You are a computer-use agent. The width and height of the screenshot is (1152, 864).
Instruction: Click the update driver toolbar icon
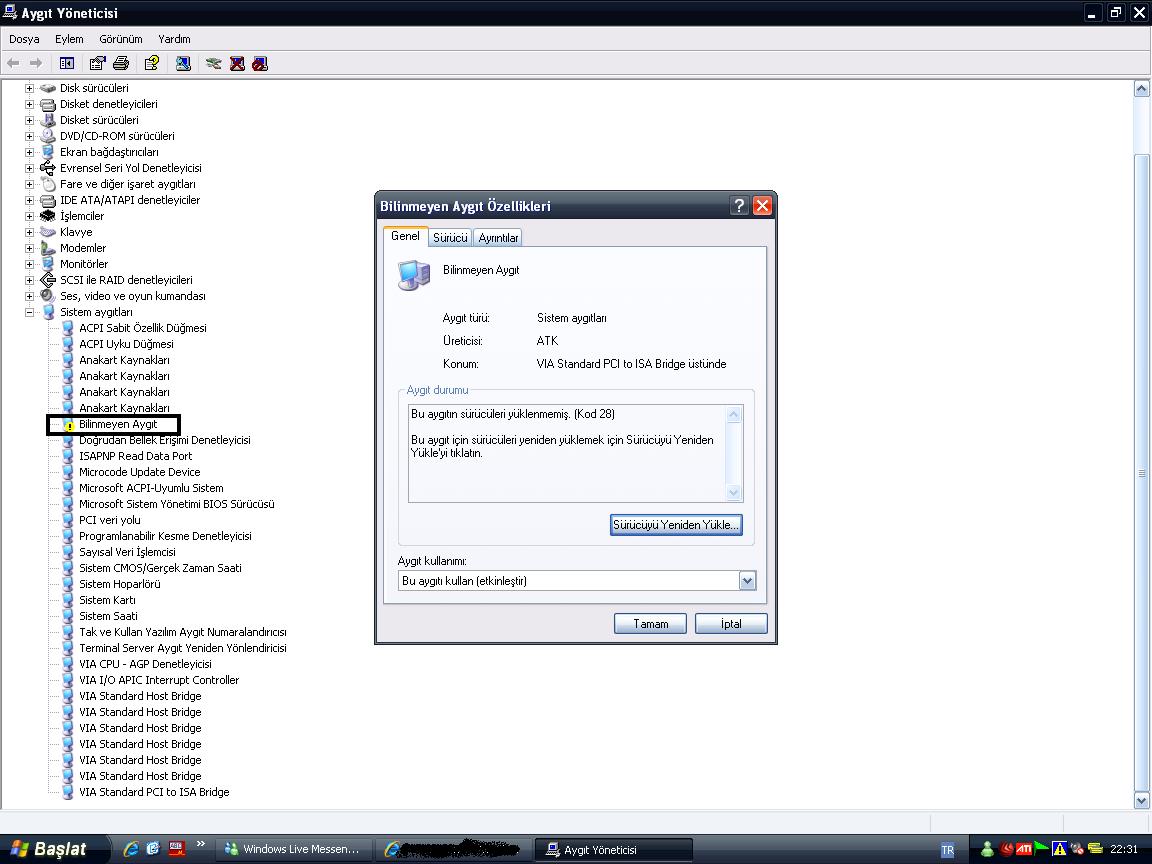(x=213, y=63)
